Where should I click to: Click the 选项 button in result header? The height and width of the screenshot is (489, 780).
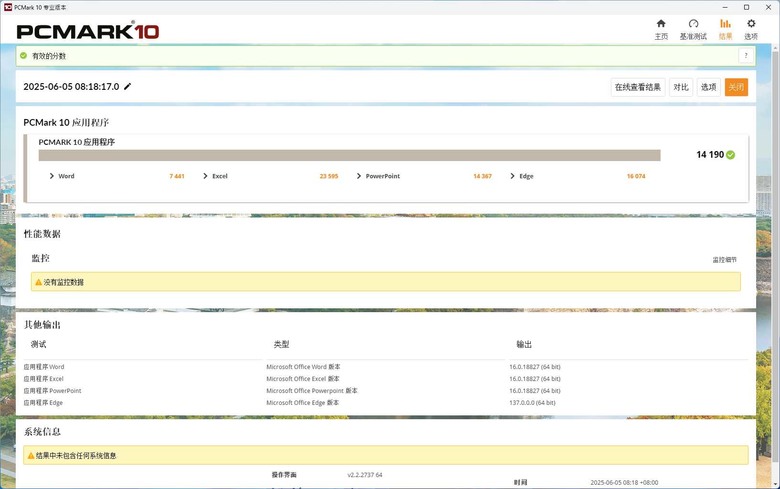(x=708, y=87)
